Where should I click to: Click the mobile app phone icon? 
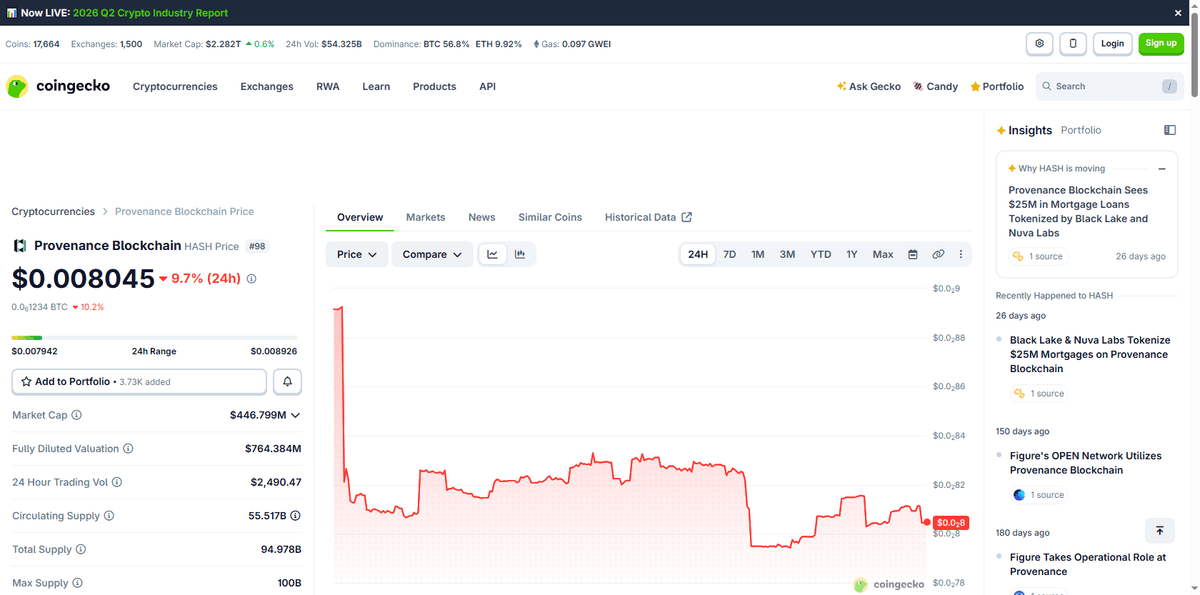(x=1073, y=44)
